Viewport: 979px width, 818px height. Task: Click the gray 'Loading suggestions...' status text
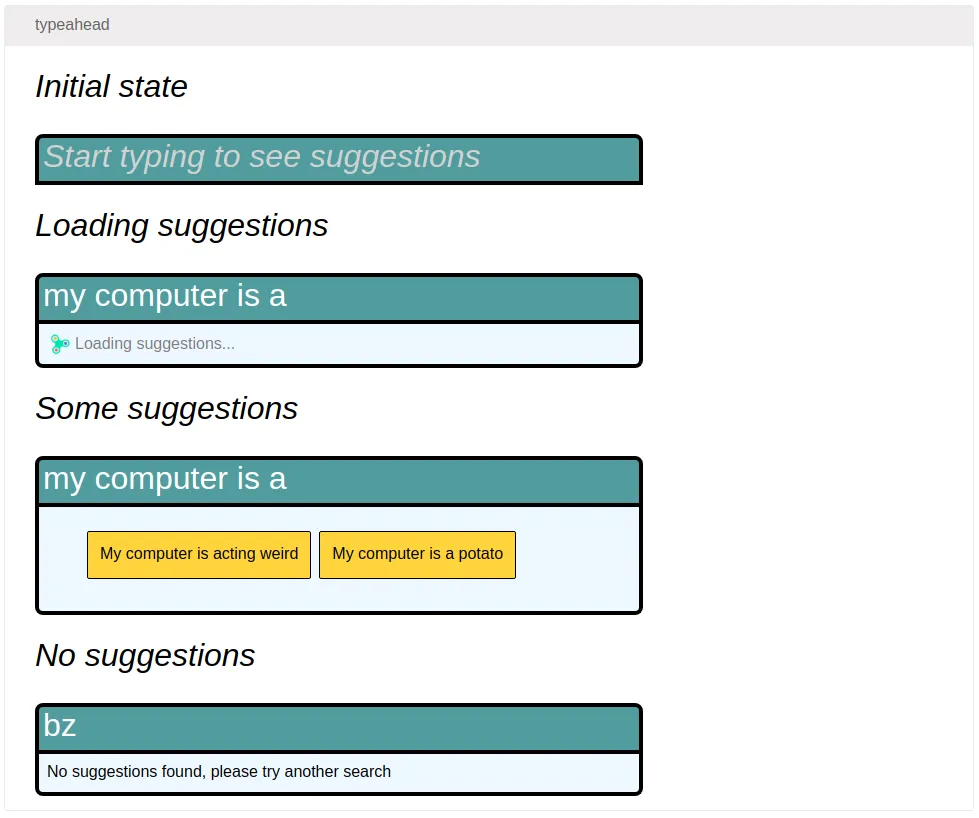155,344
